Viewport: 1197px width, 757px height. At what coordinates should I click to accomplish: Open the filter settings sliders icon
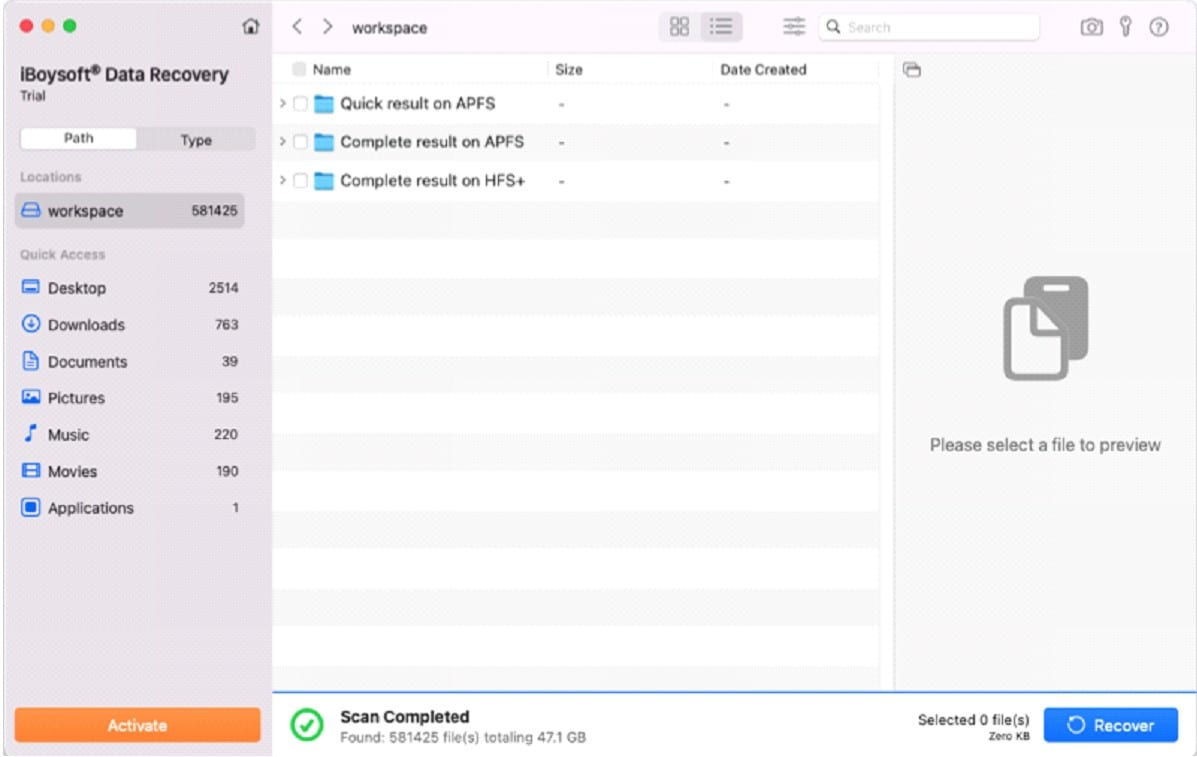point(794,27)
